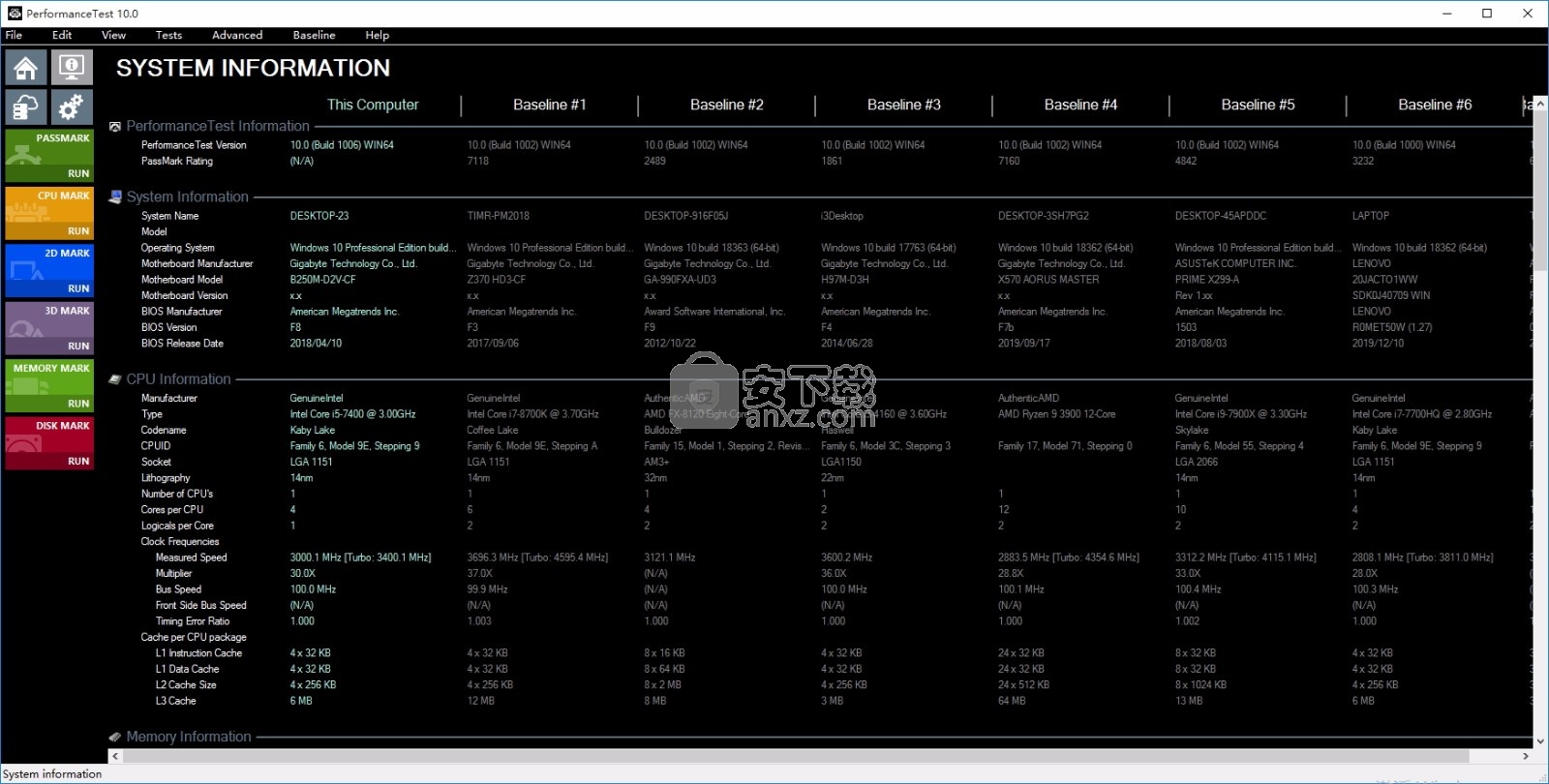The width and height of the screenshot is (1549, 784).
Task: Click the CPU Information section icon
Action: click(115, 379)
